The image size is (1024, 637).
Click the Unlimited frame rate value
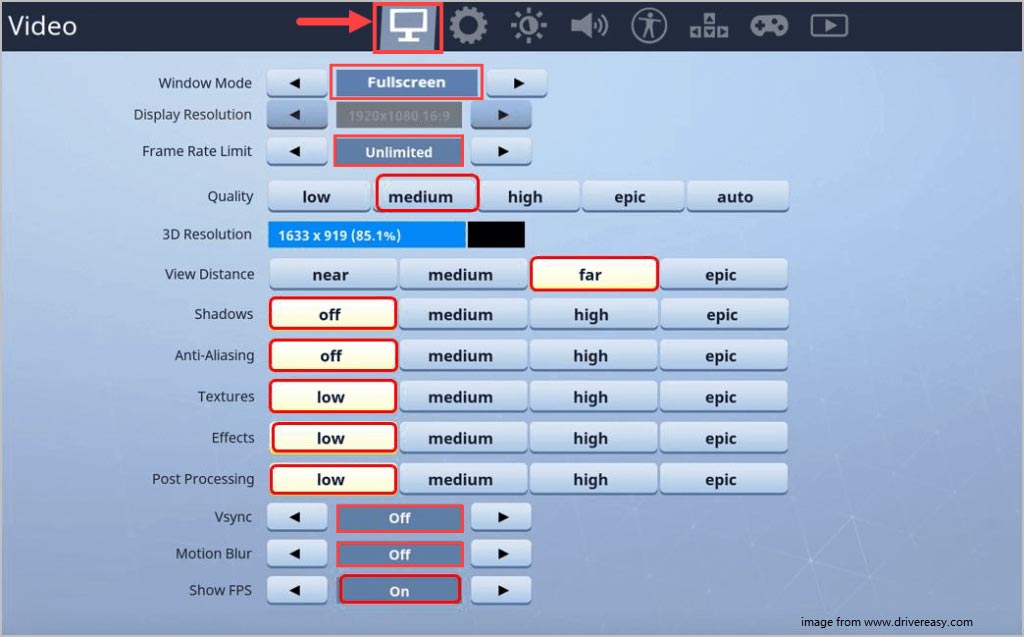[398, 152]
